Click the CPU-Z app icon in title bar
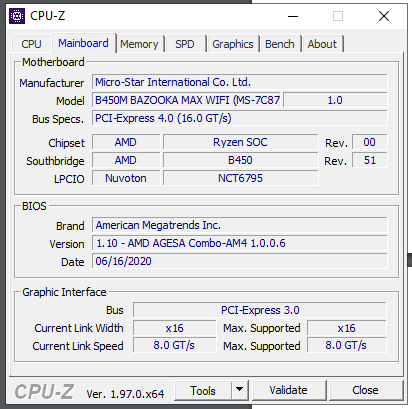Screen dimensions: 412x409 point(17,16)
